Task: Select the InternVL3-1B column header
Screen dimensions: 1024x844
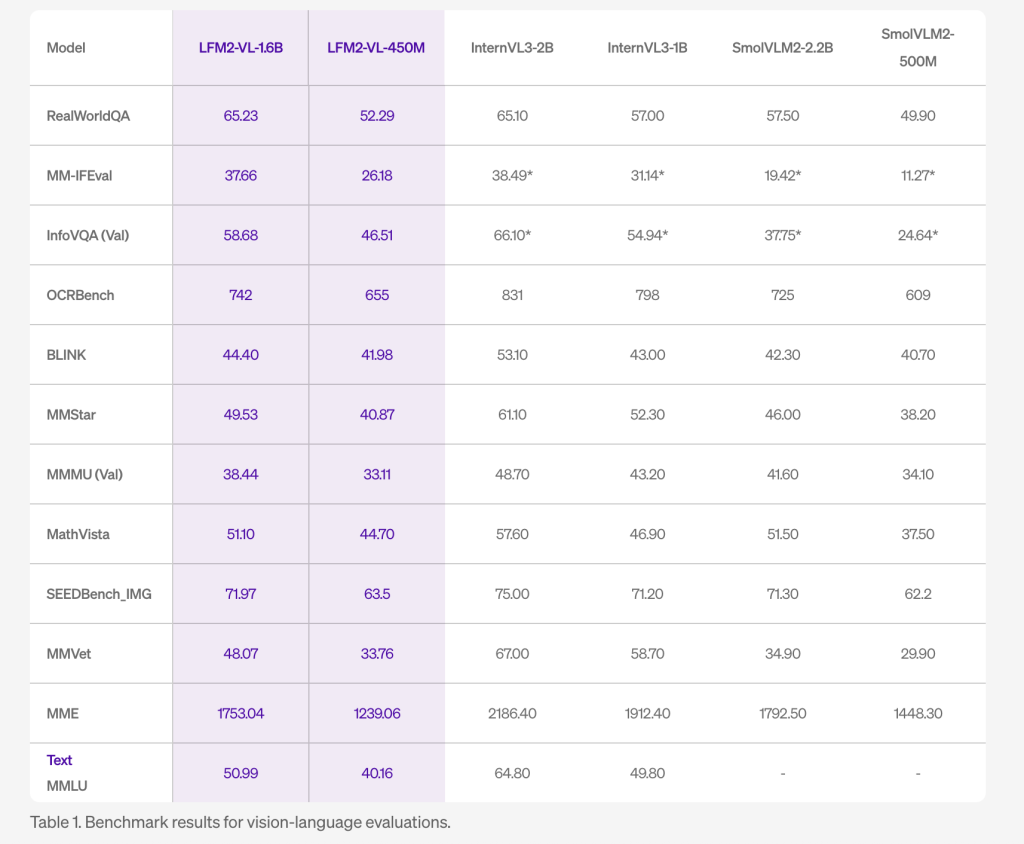Action: 647,48
